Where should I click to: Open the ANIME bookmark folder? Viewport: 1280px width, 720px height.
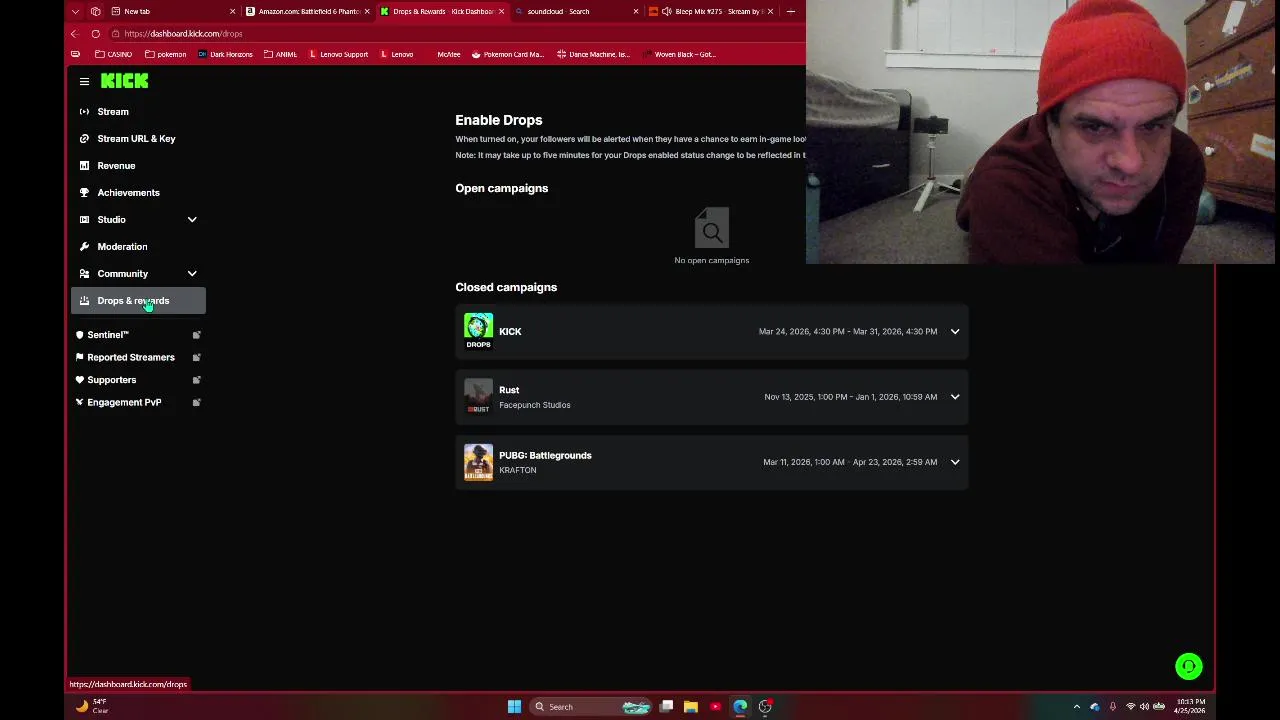coord(280,55)
